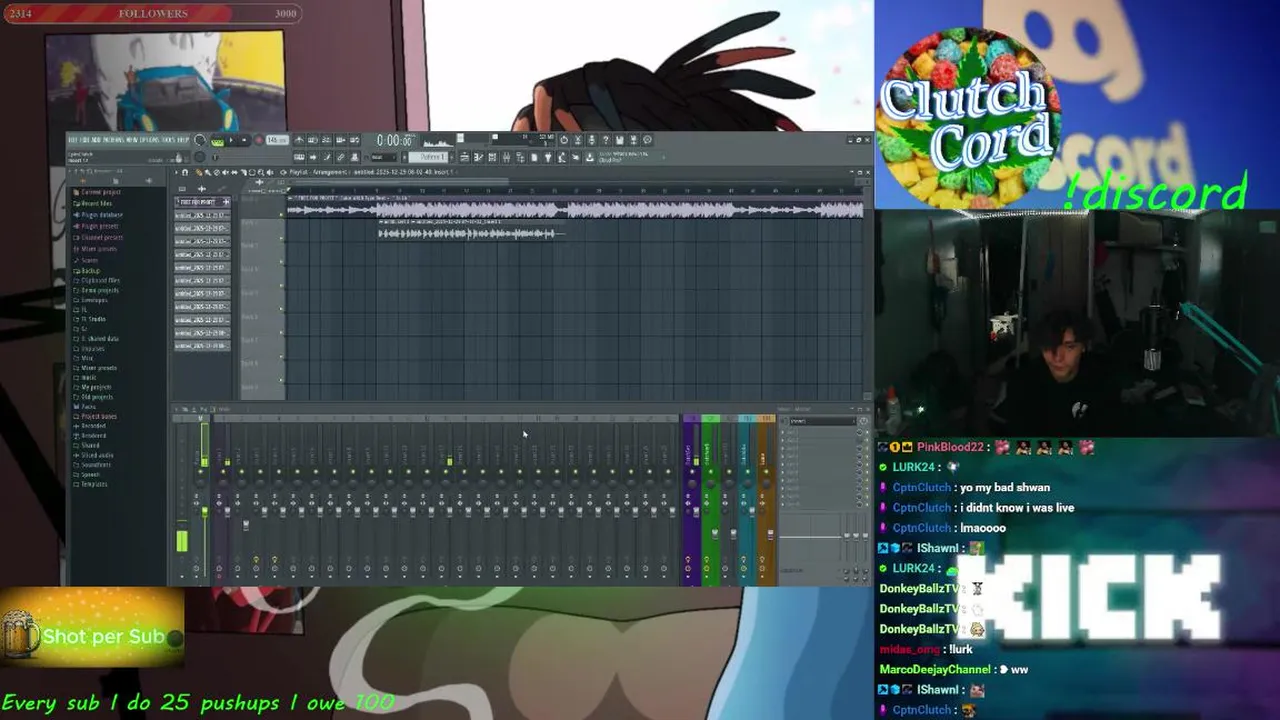Stop playback with the Stop button
Screen dimensions: 1280x720
(x=244, y=140)
